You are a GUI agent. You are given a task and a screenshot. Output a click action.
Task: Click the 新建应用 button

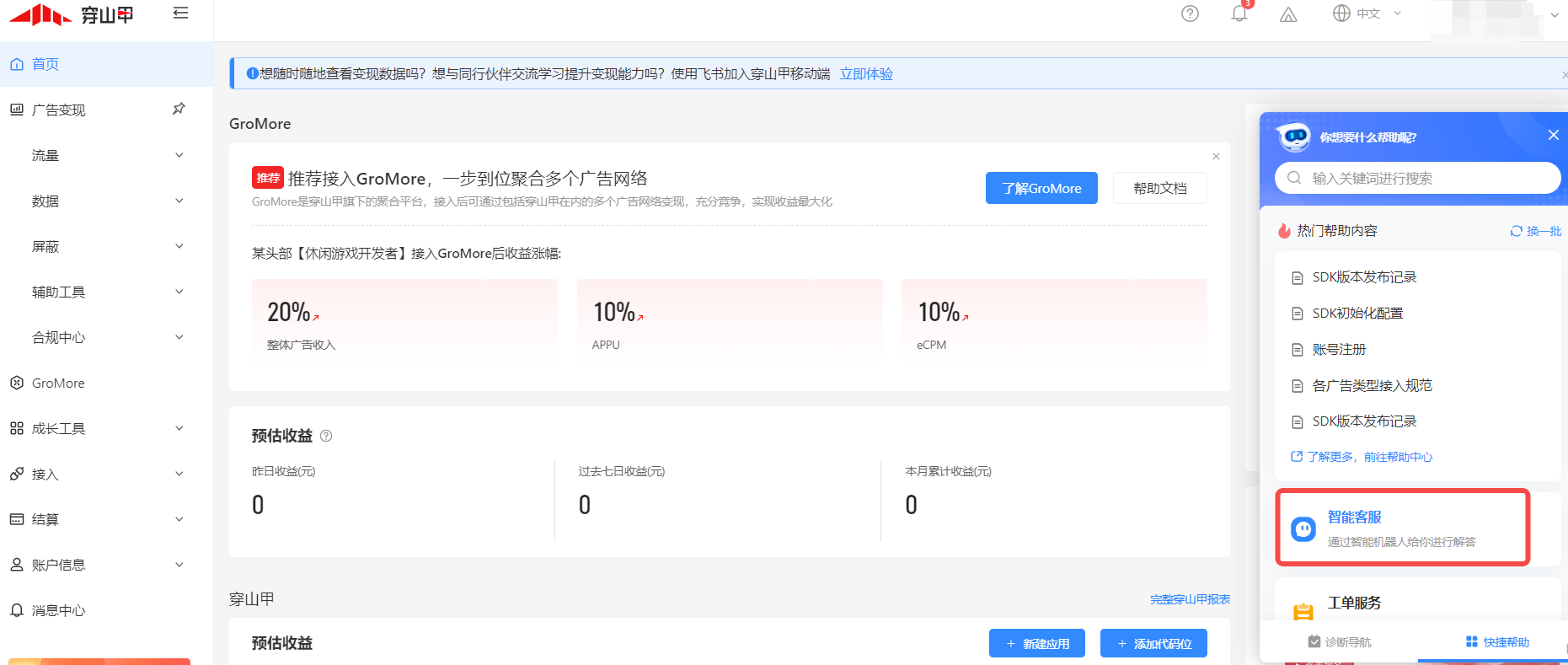pos(1037,643)
